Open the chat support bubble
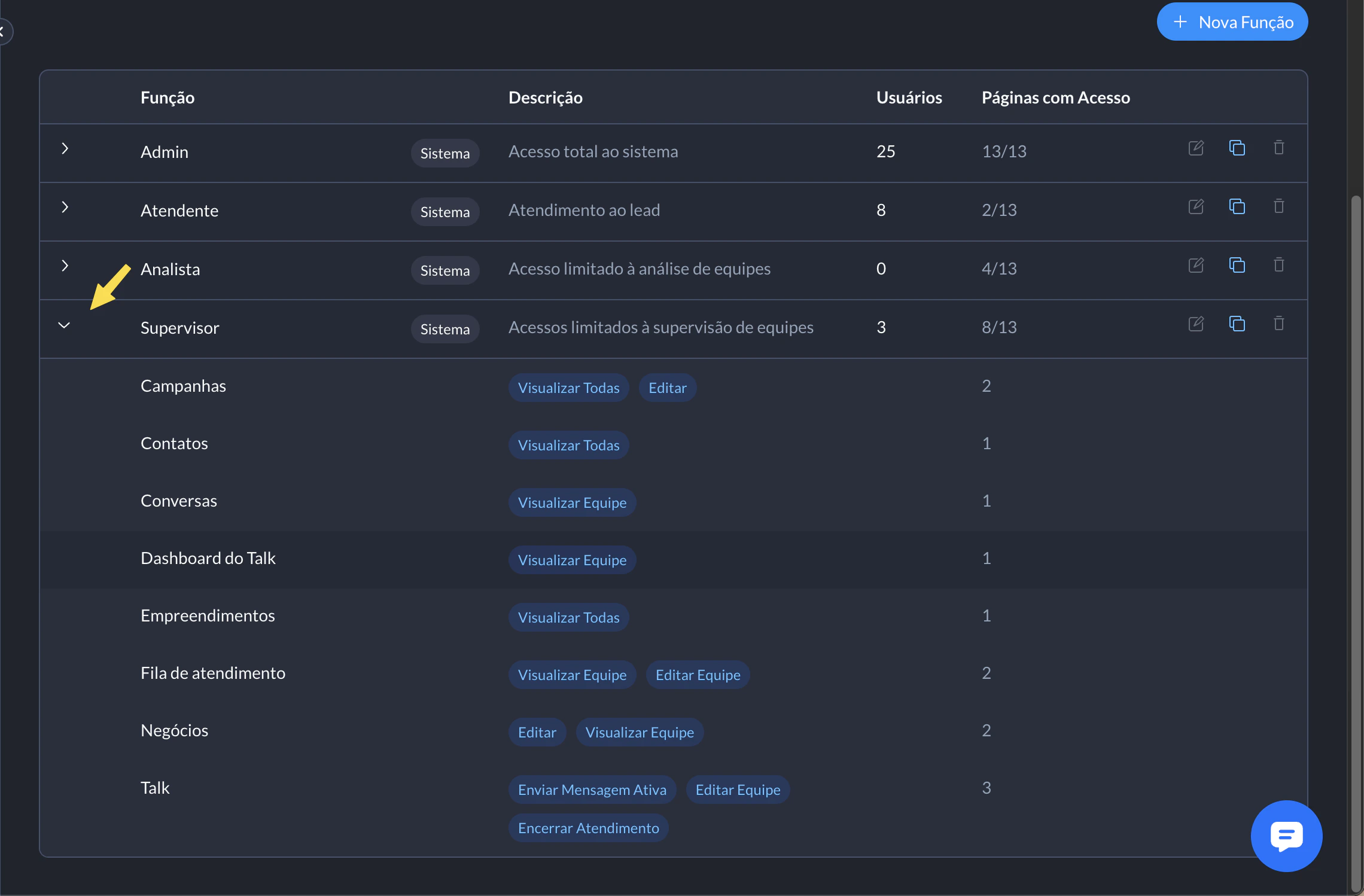 coord(1286,836)
